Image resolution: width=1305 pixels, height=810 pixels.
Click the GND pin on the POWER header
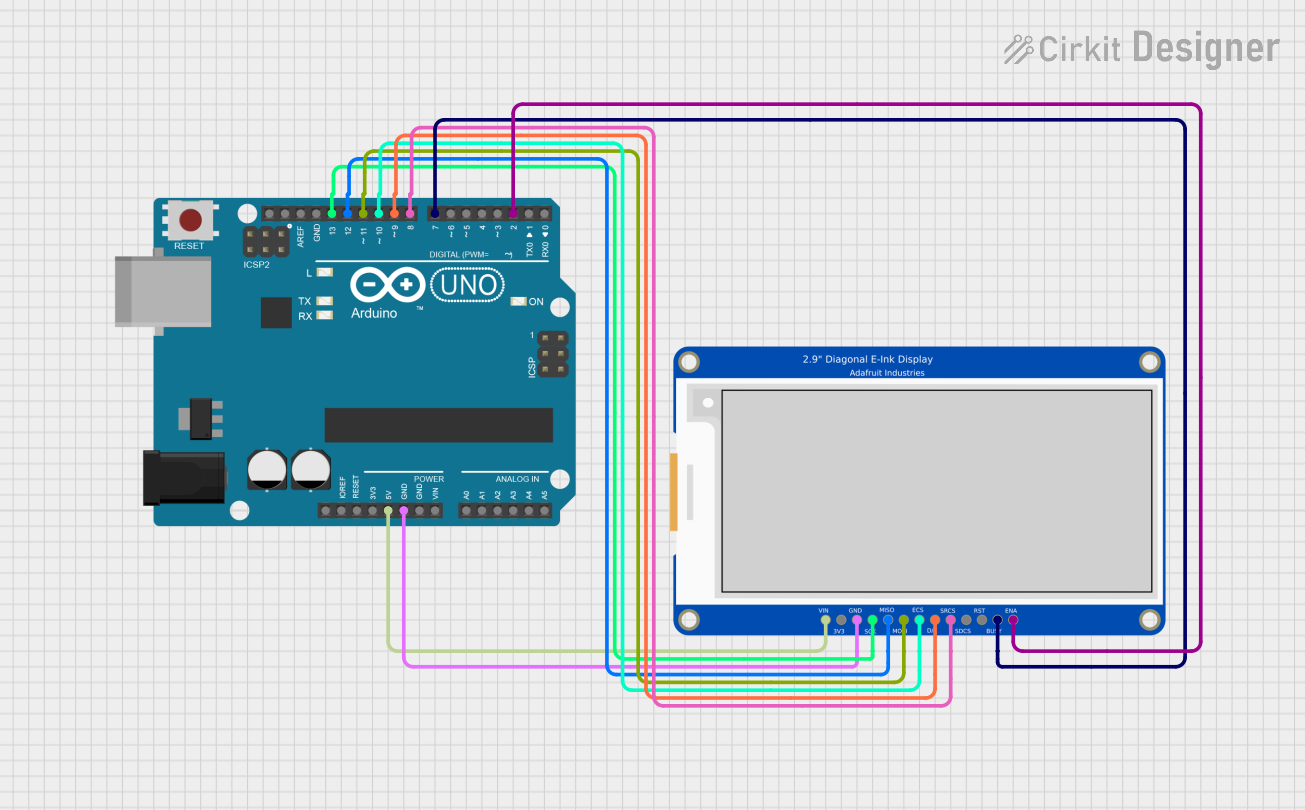(x=403, y=510)
